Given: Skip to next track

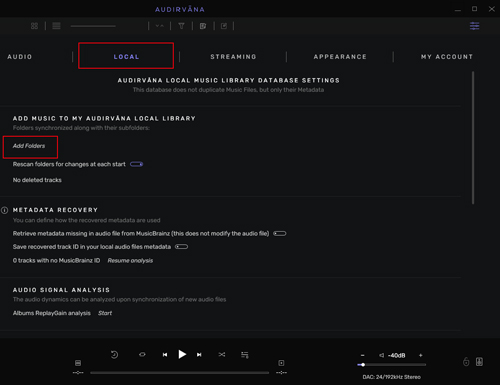Looking at the screenshot, I should 199,355.
